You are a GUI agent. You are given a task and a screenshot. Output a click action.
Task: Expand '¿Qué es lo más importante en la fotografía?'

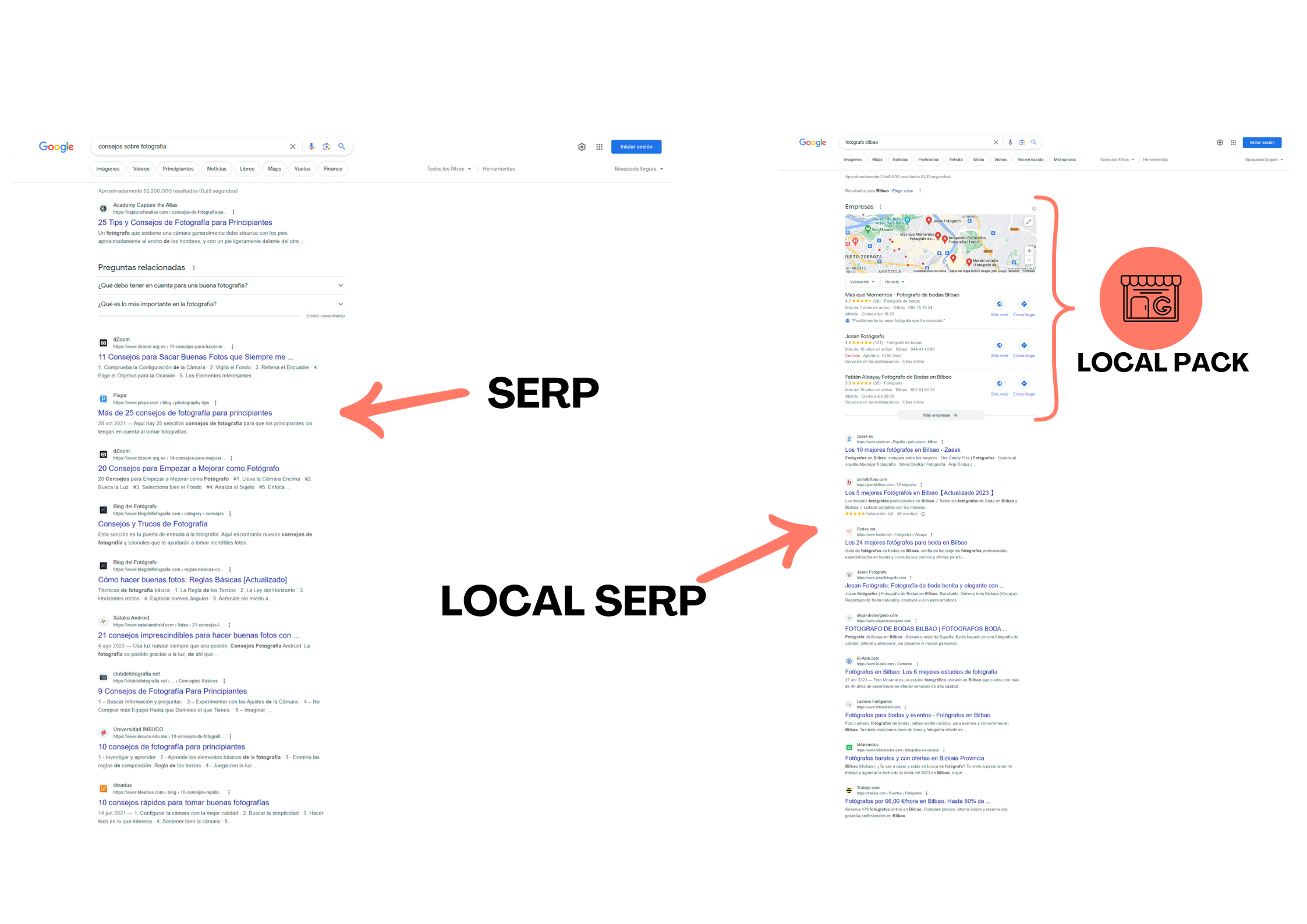221,304
